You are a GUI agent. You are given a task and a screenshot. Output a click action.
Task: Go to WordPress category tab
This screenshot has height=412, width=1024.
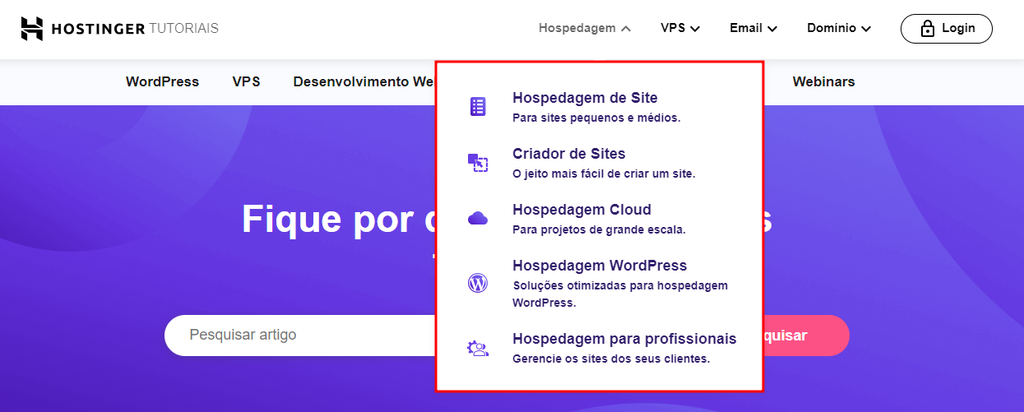(162, 82)
